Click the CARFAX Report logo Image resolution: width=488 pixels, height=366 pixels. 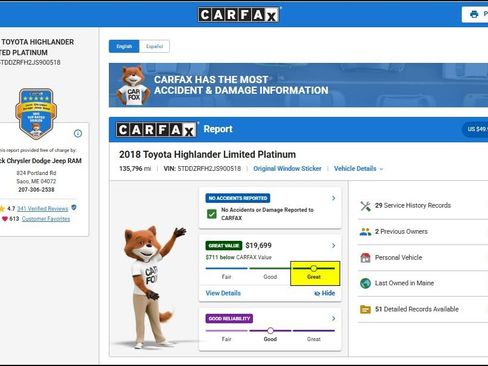click(156, 130)
